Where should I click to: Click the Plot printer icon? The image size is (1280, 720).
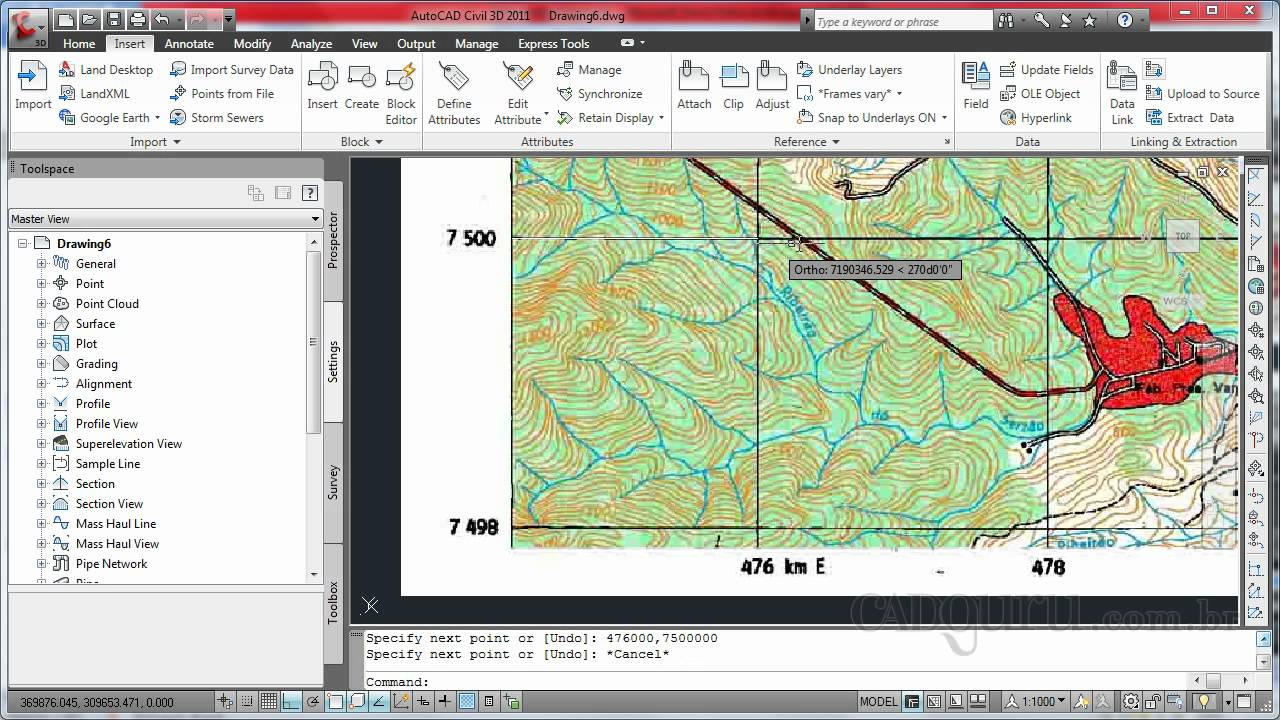(x=138, y=19)
